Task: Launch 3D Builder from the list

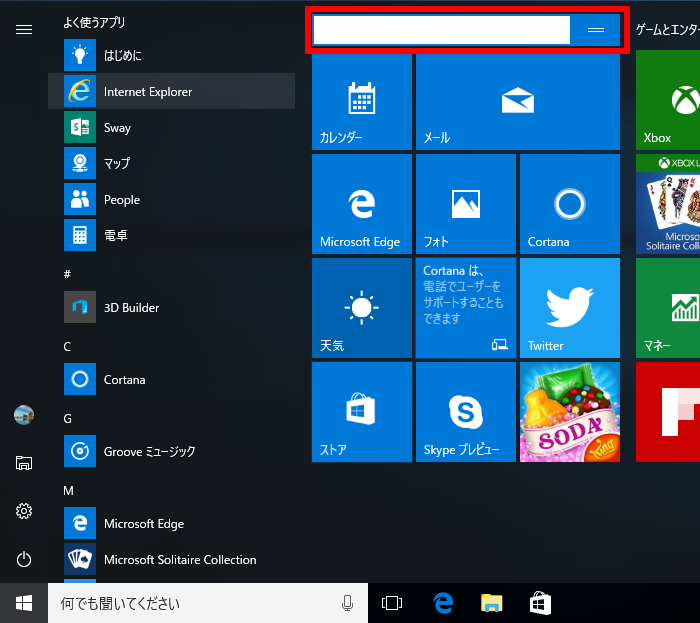Action: point(171,307)
